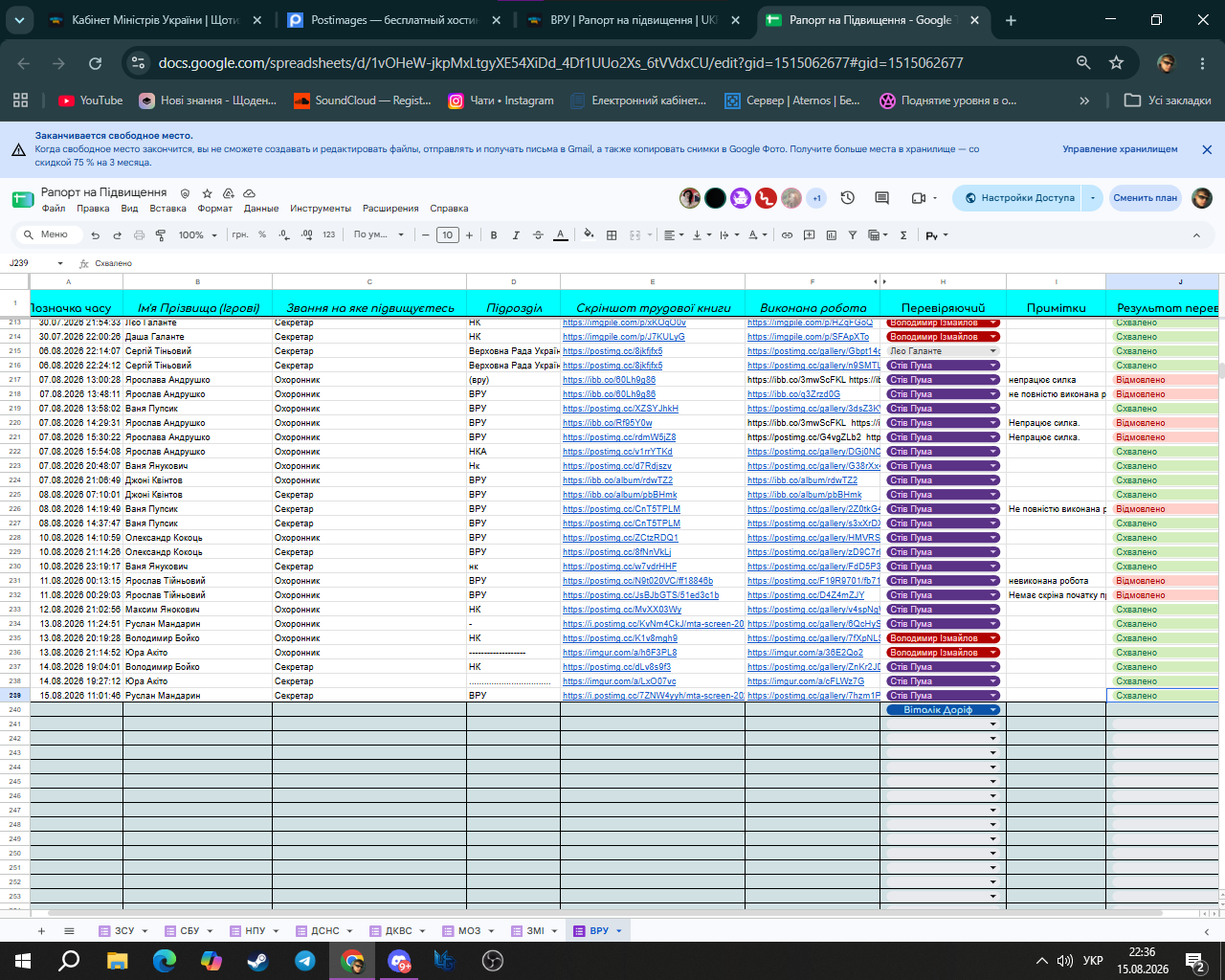Viewport: 1225px width, 980px height.
Task: Open the Файл menu
Action: pyautogui.click(x=54, y=209)
